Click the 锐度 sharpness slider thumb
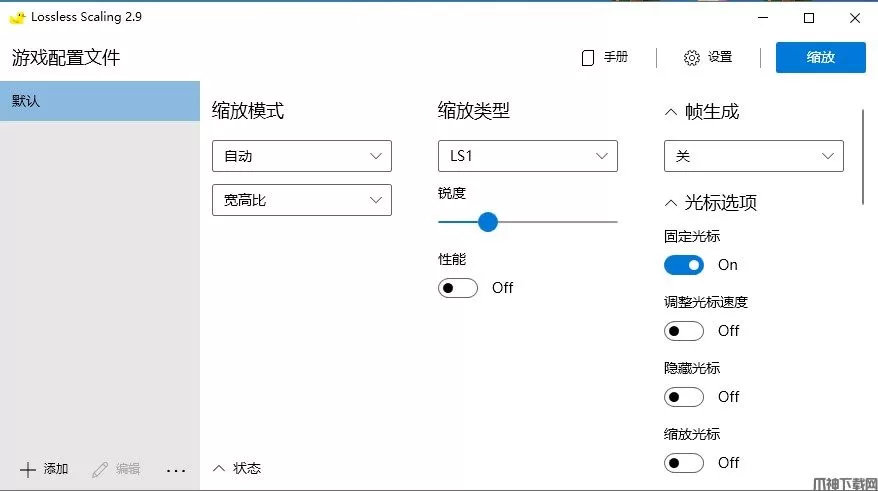Screen dimensions: 878x491 click(488, 222)
